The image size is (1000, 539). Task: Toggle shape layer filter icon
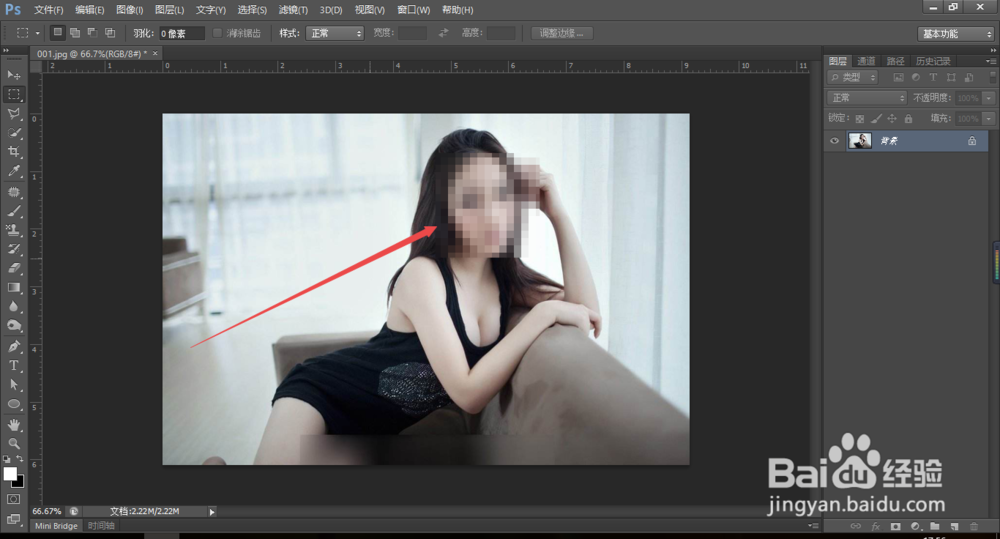click(951, 77)
